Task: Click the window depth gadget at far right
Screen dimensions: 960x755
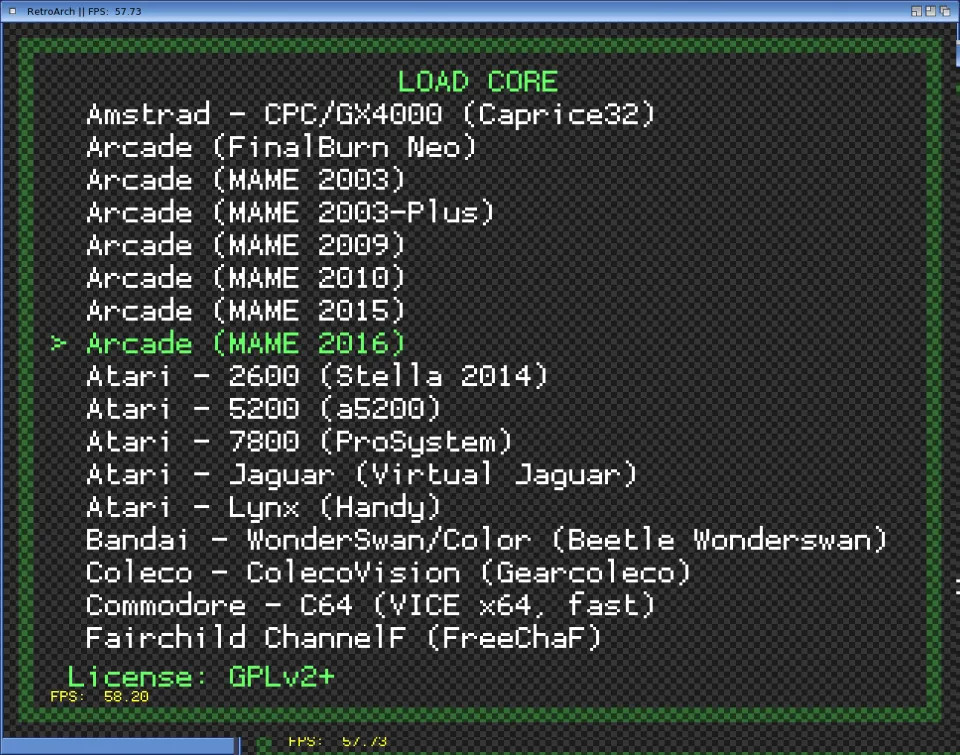Action: pyautogui.click(x=945, y=10)
